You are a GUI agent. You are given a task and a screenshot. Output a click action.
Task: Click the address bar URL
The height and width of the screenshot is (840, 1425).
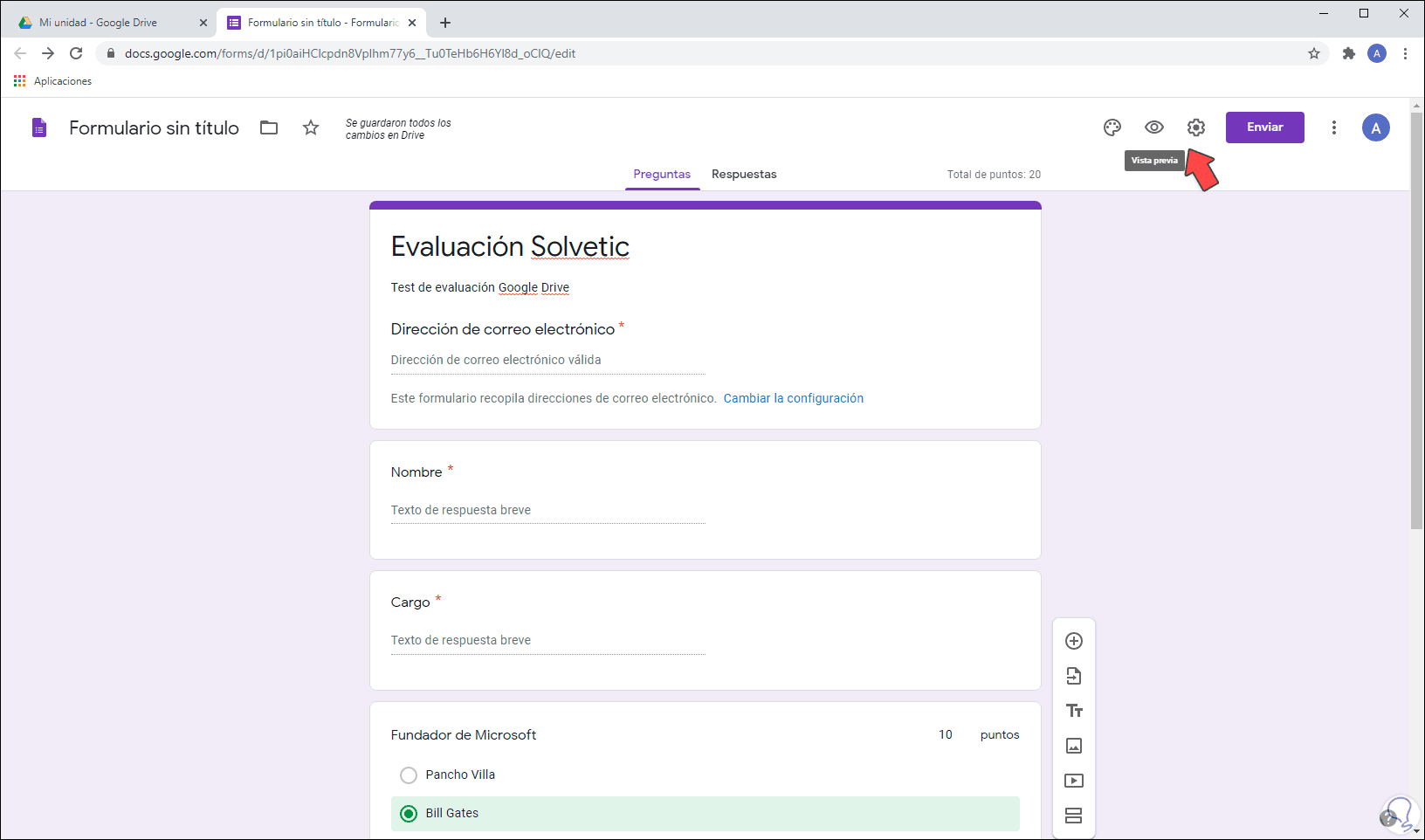[349, 53]
